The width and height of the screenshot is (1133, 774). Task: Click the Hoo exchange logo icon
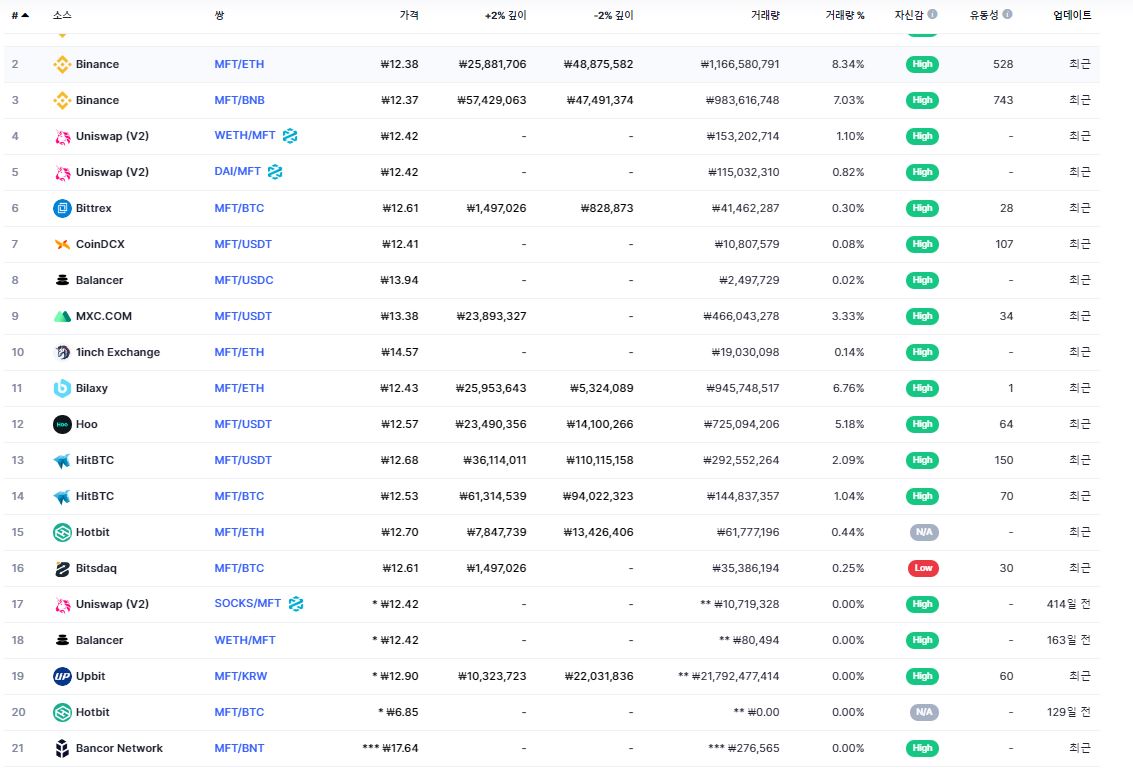pos(62,424)
